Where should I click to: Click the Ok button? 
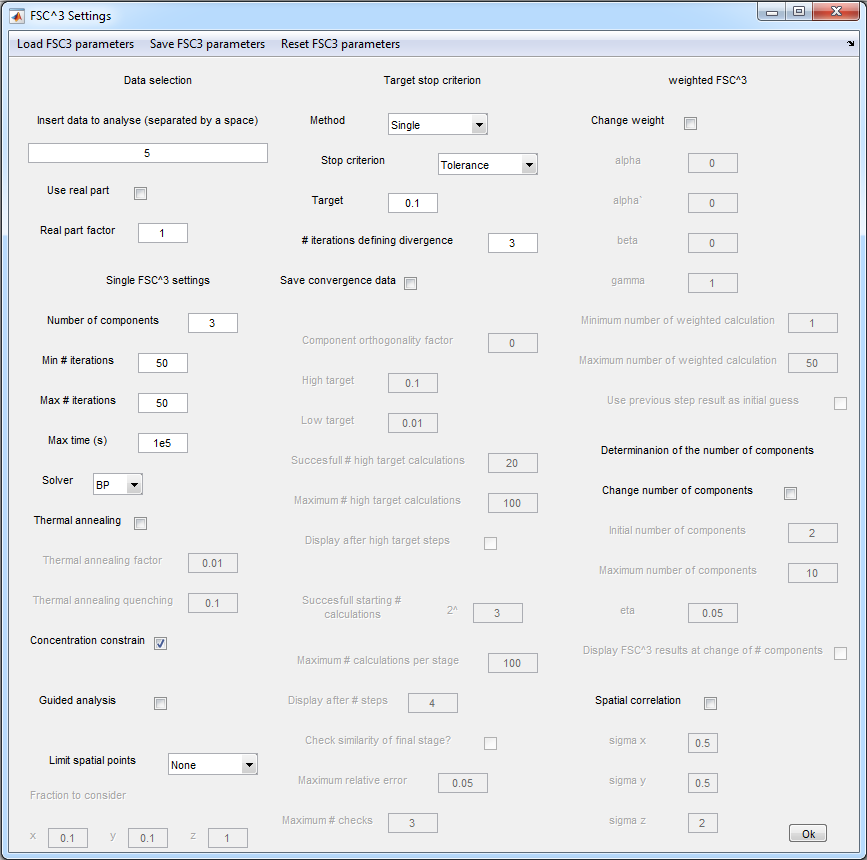[x=808, y=833]
